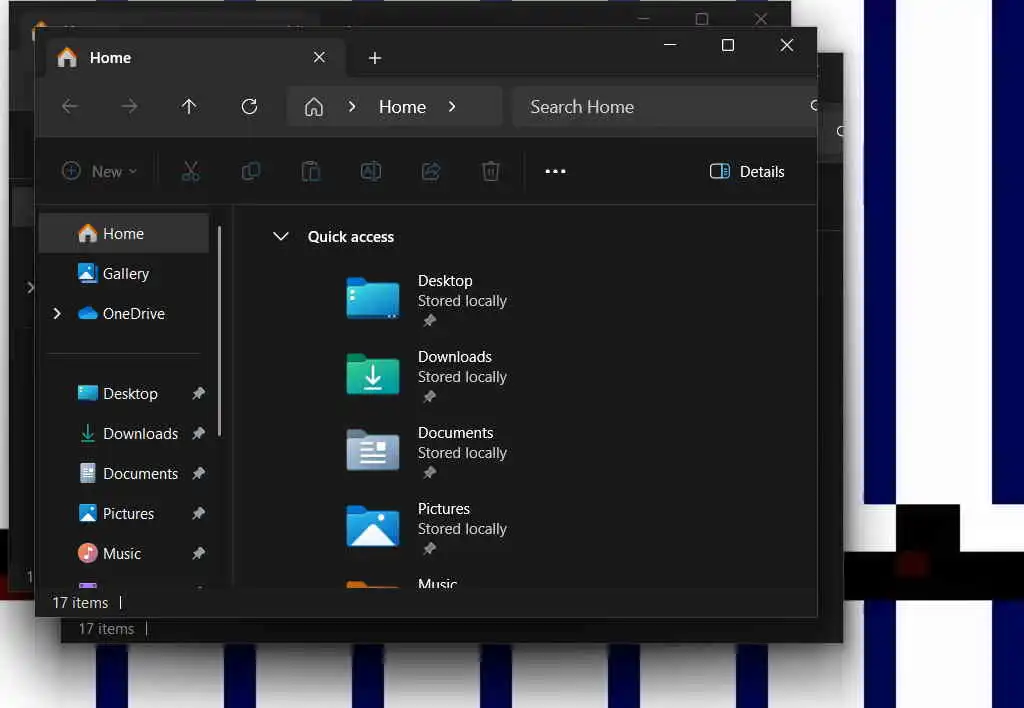This screenshot has height=708, width=1024.
Task: Click the Quick access heading
Action: tap(351, 236)
